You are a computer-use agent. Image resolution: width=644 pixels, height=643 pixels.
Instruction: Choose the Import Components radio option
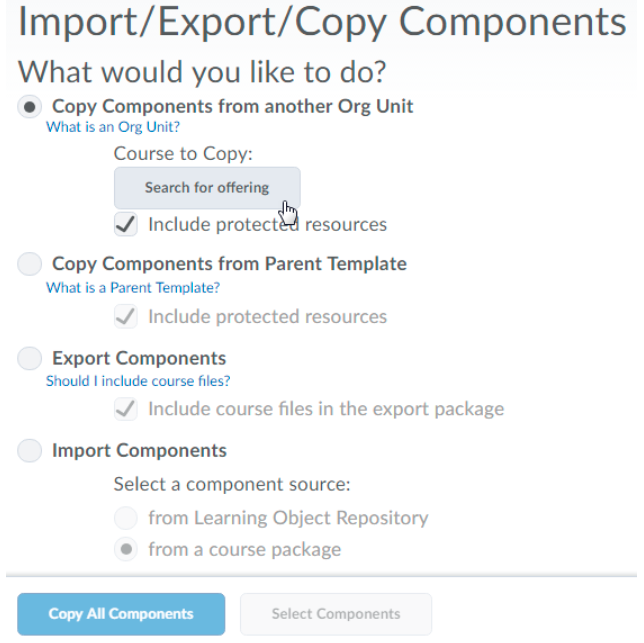click(x=30, y=451)
